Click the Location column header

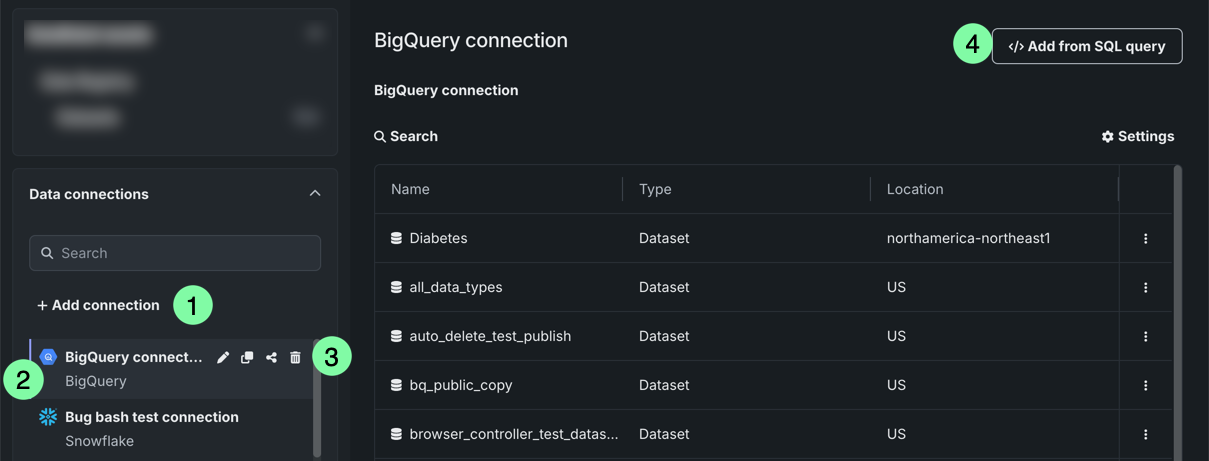[915, 189]
